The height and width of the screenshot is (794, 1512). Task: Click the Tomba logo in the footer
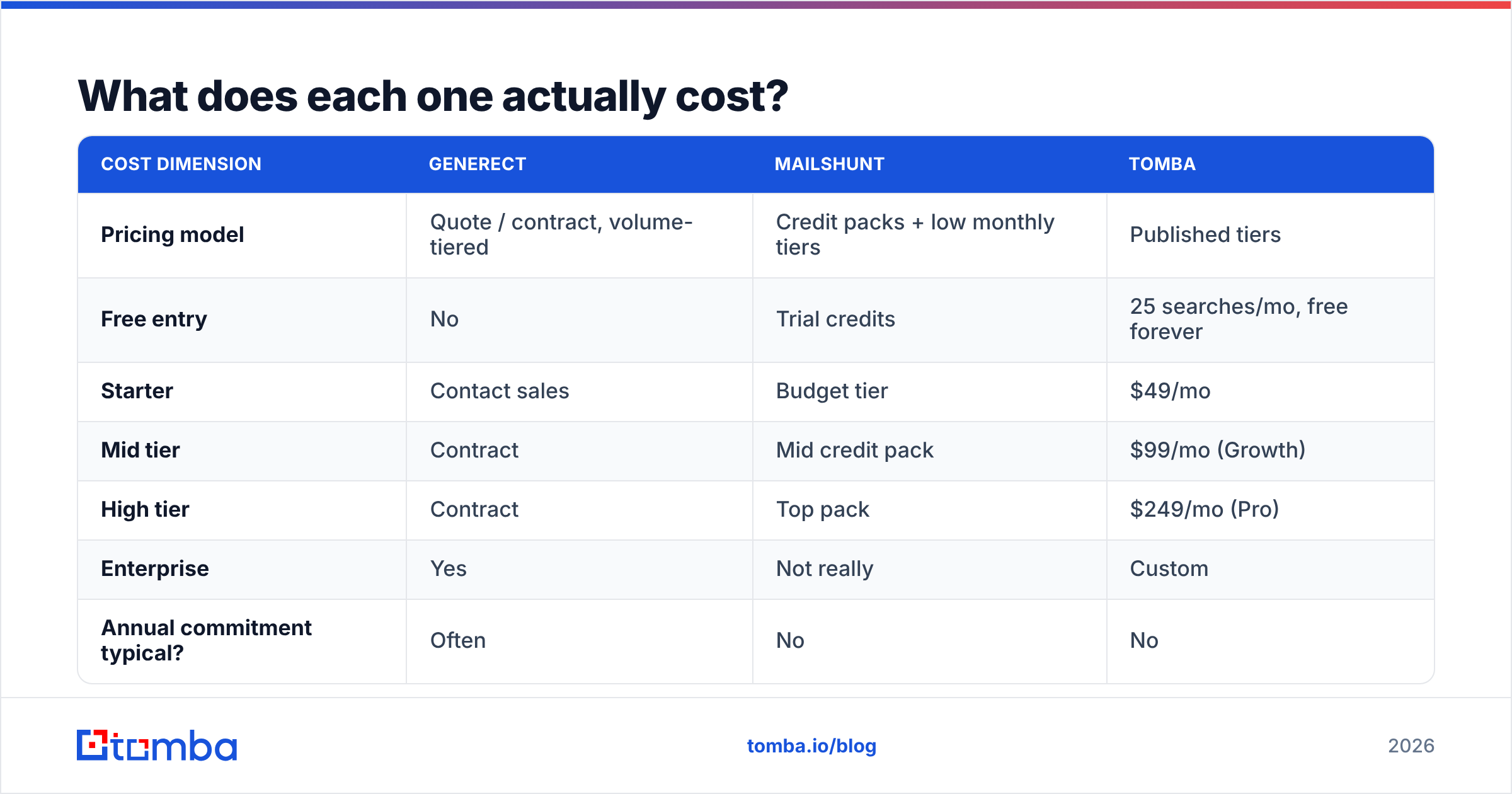(157, 745)
